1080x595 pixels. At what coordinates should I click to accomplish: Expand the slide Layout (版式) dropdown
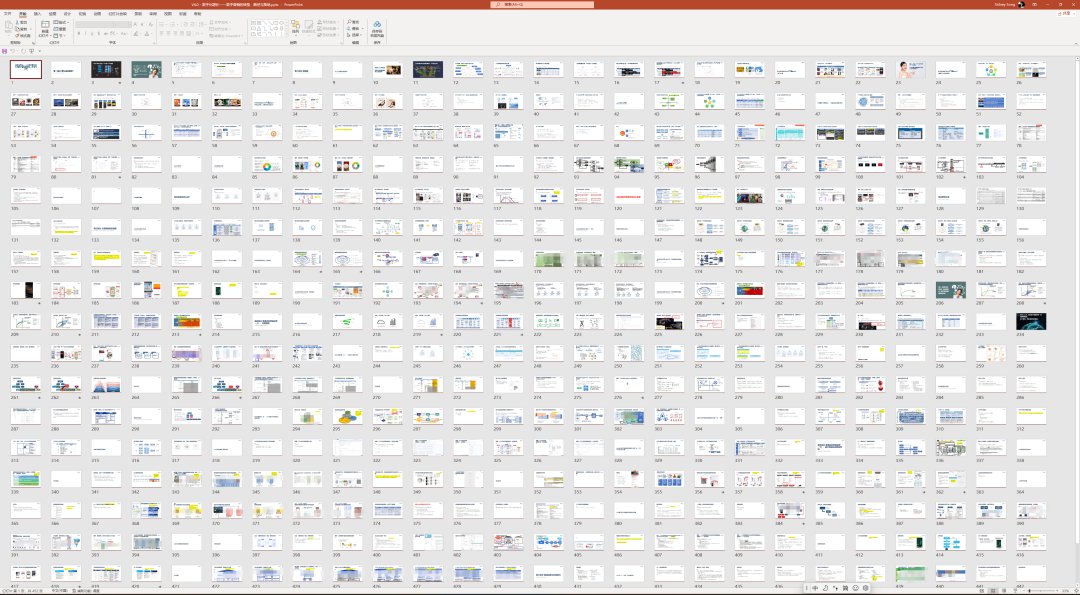click(61, 21)
